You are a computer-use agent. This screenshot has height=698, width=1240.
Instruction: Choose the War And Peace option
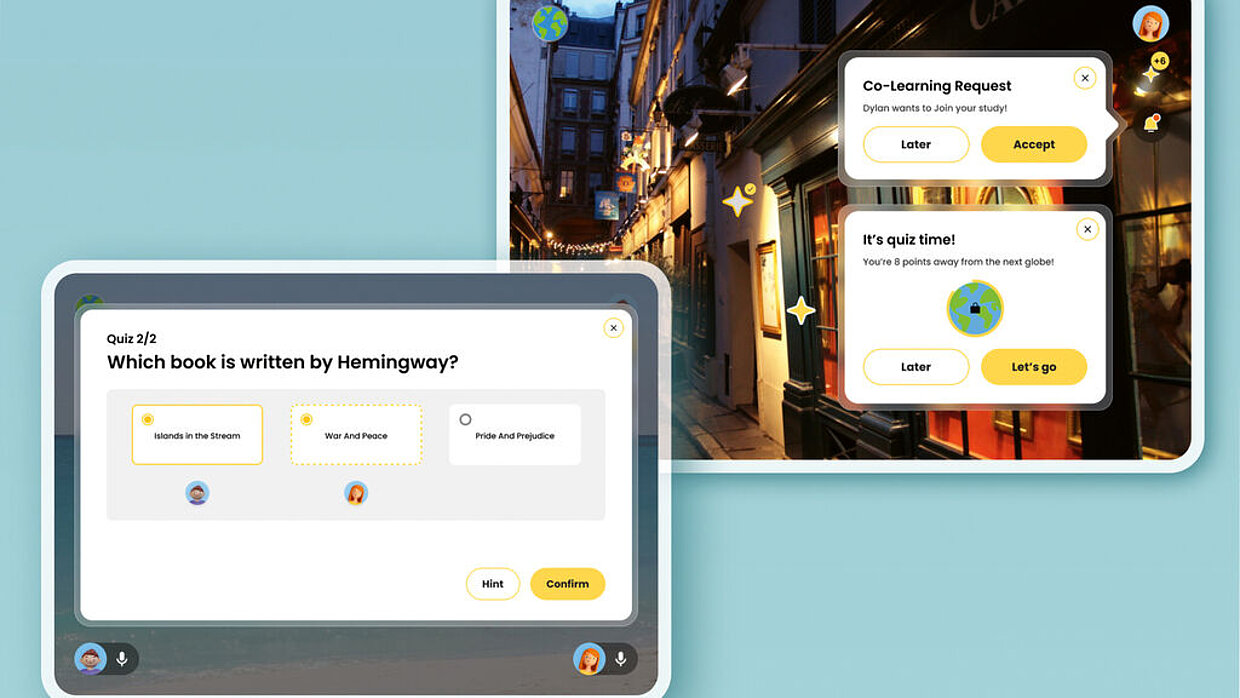[356, 435]
